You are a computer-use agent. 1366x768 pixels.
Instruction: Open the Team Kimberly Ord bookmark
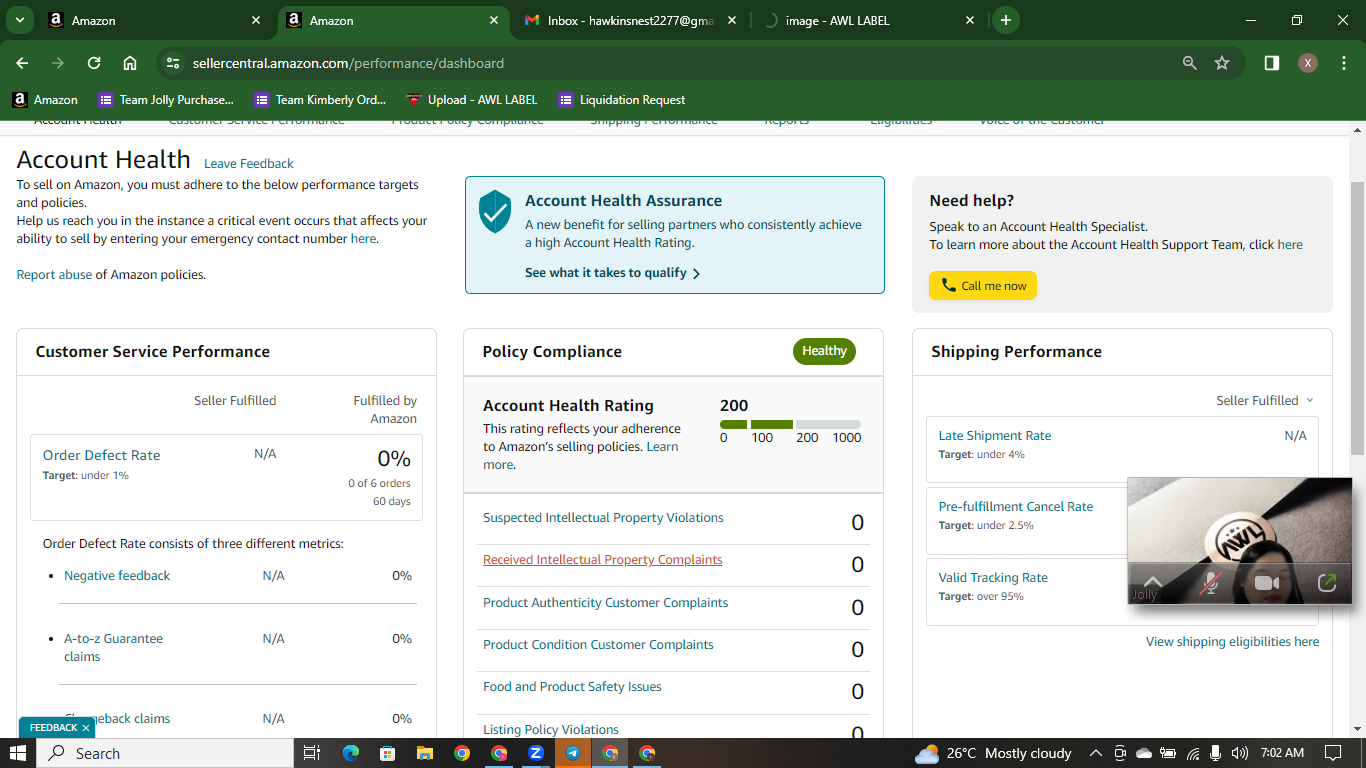pyautogui.click(x=321, y=100)
